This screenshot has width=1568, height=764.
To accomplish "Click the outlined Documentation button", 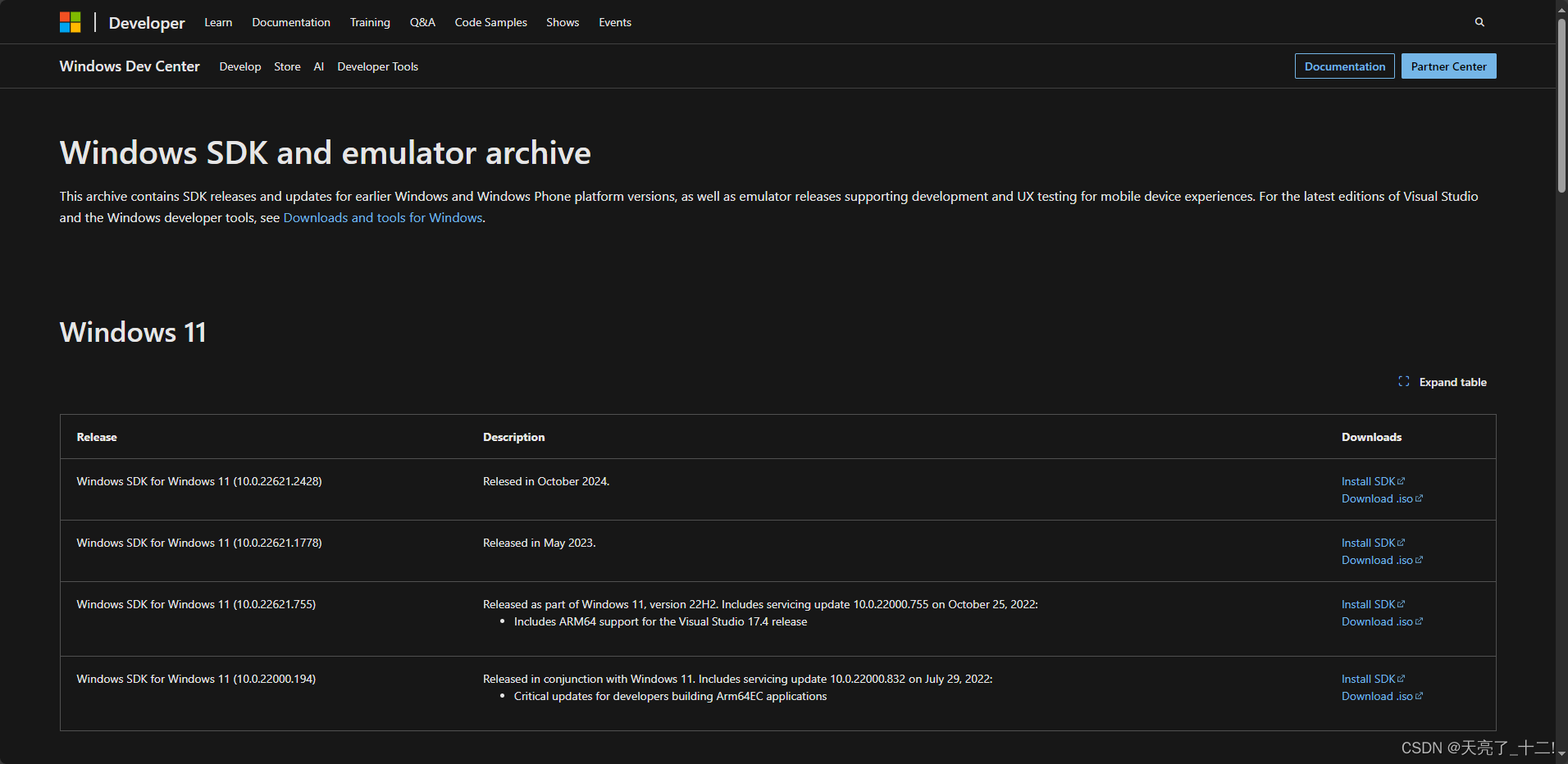I will [x=1345, y=66].
